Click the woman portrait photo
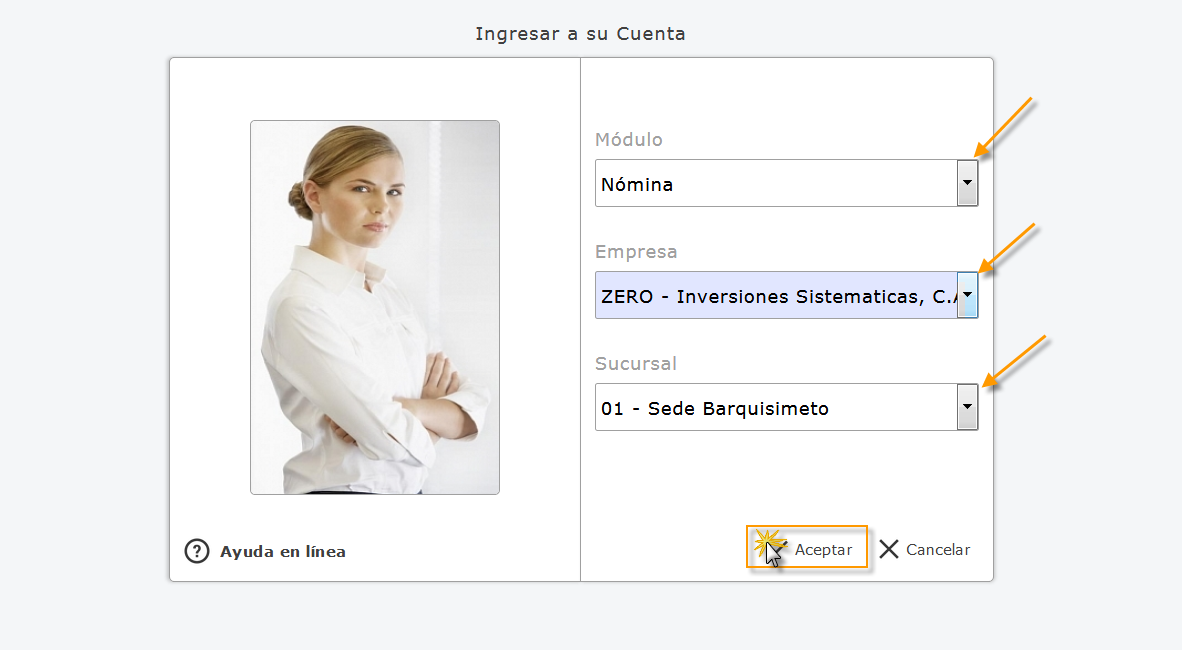1182x650 pixels. coord(374,307)
